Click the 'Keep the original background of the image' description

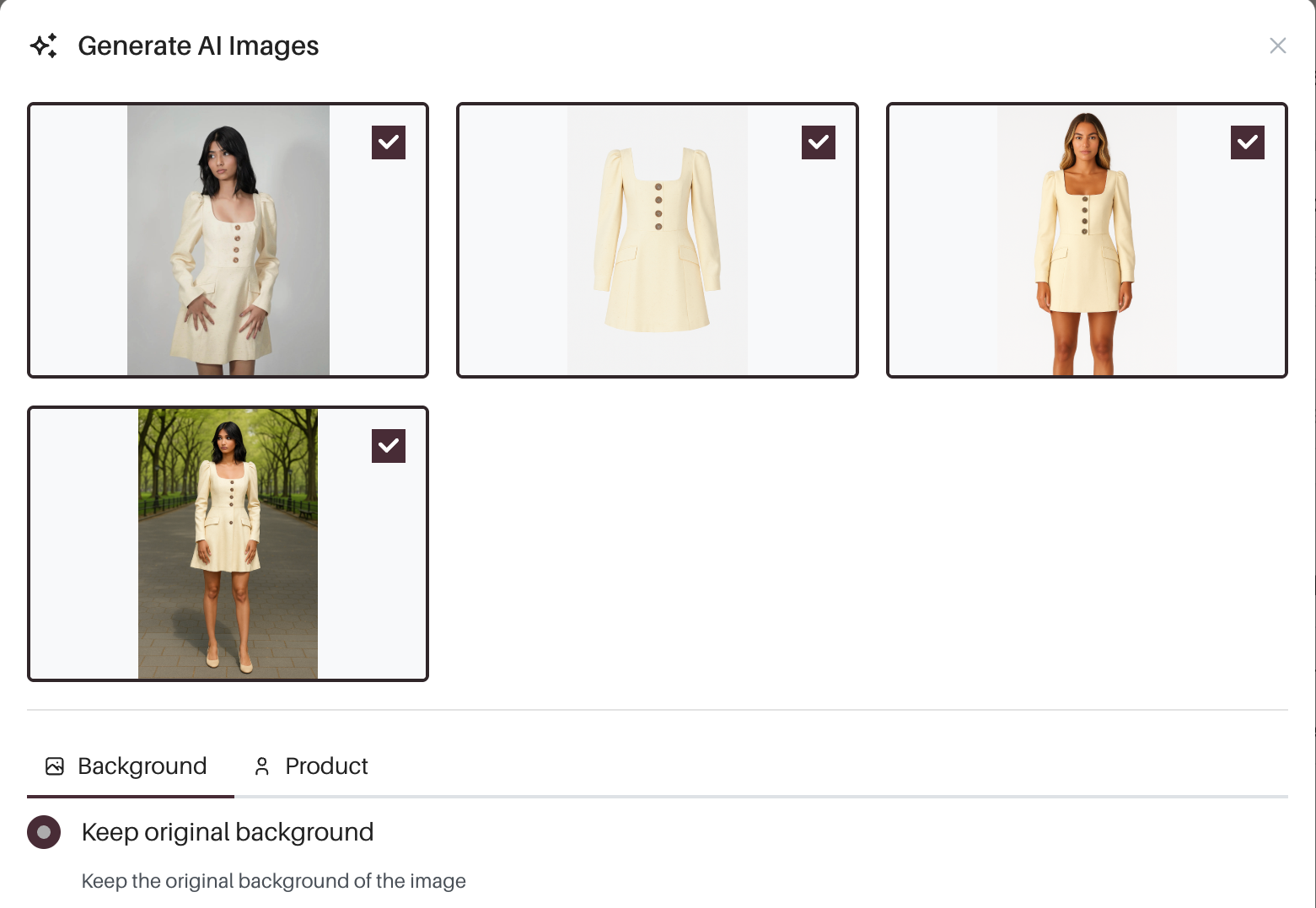tap(273, 881)
